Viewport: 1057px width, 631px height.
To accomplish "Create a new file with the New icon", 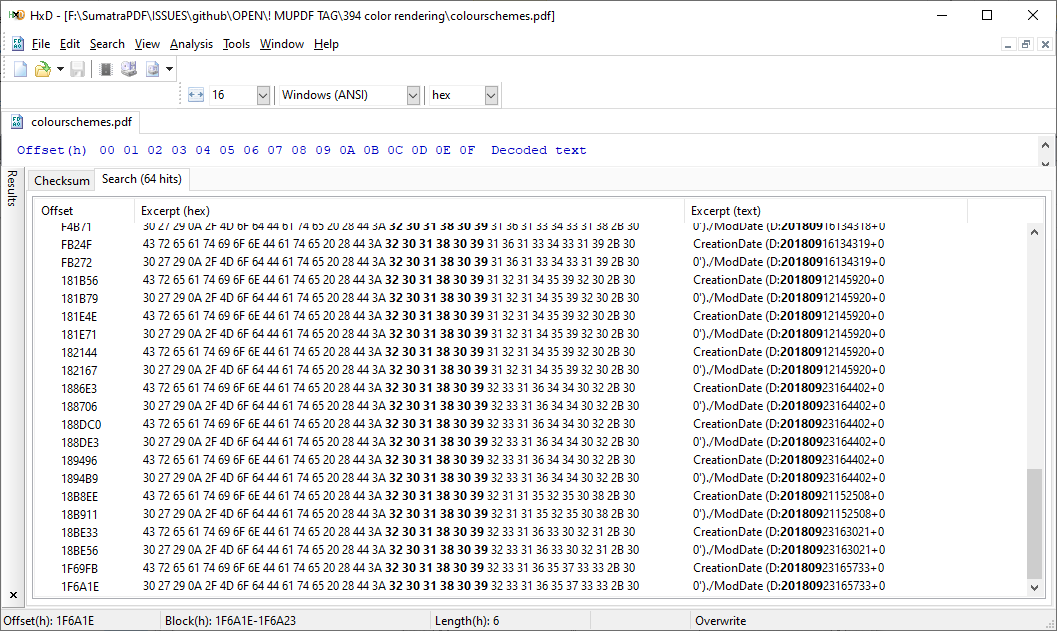I will click(20, 68).
